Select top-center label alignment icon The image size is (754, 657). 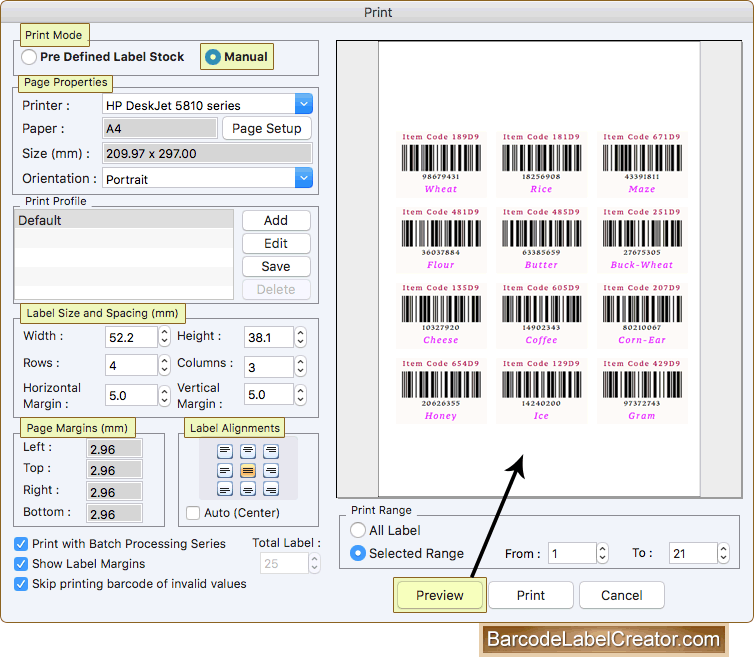pos(248,451)
